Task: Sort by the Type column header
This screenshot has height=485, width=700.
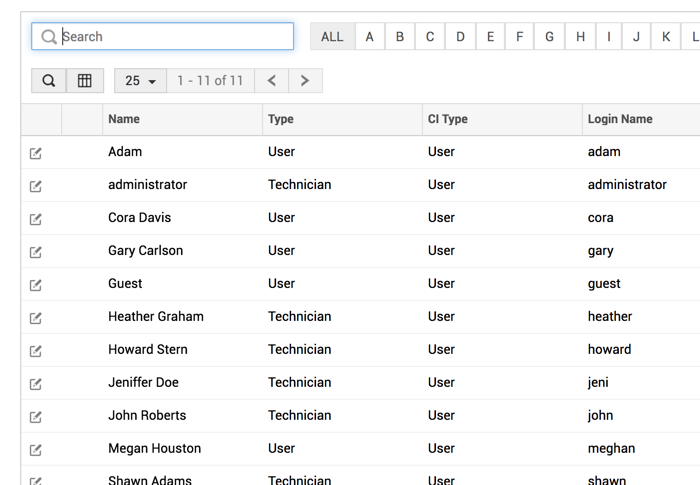Action: [281, 119]
